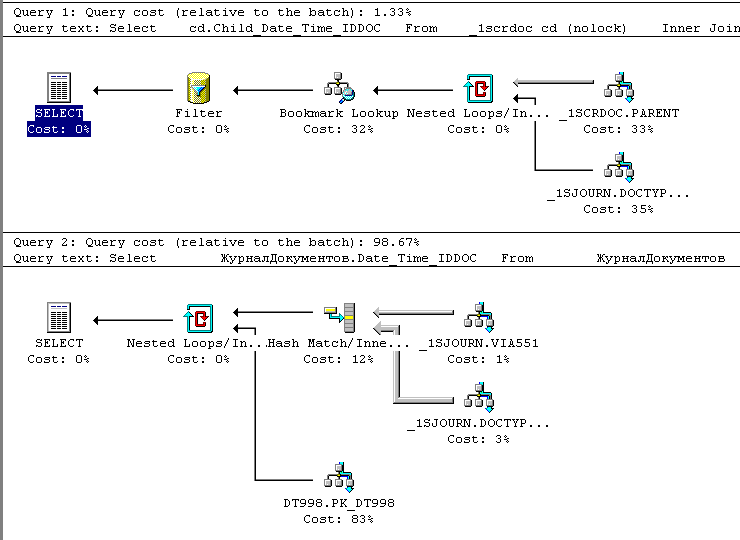Click the Cost: 83% label under DT998.PK_DT998
The image size is (740, 540).
point(339,519)
